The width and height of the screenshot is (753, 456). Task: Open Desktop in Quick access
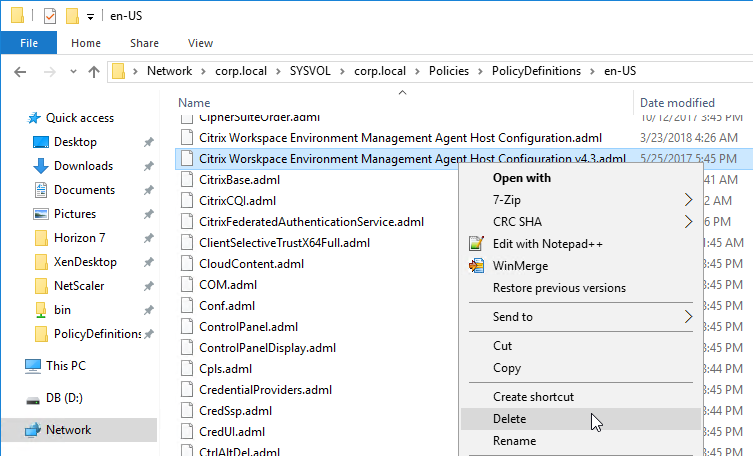pyautogui.click(x=75, y=142)
